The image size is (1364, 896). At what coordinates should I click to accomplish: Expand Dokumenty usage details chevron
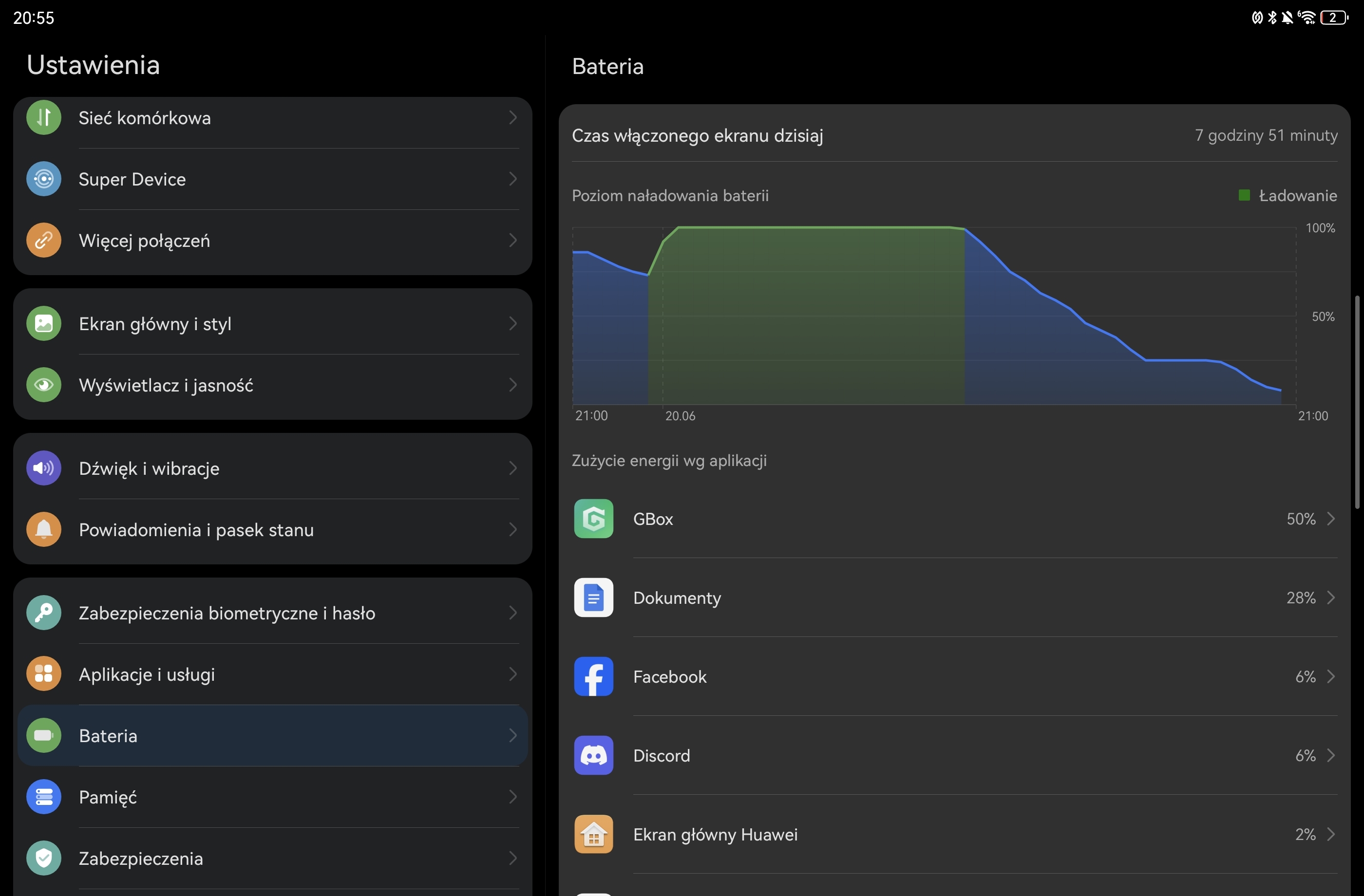(x=1331, y=597)
